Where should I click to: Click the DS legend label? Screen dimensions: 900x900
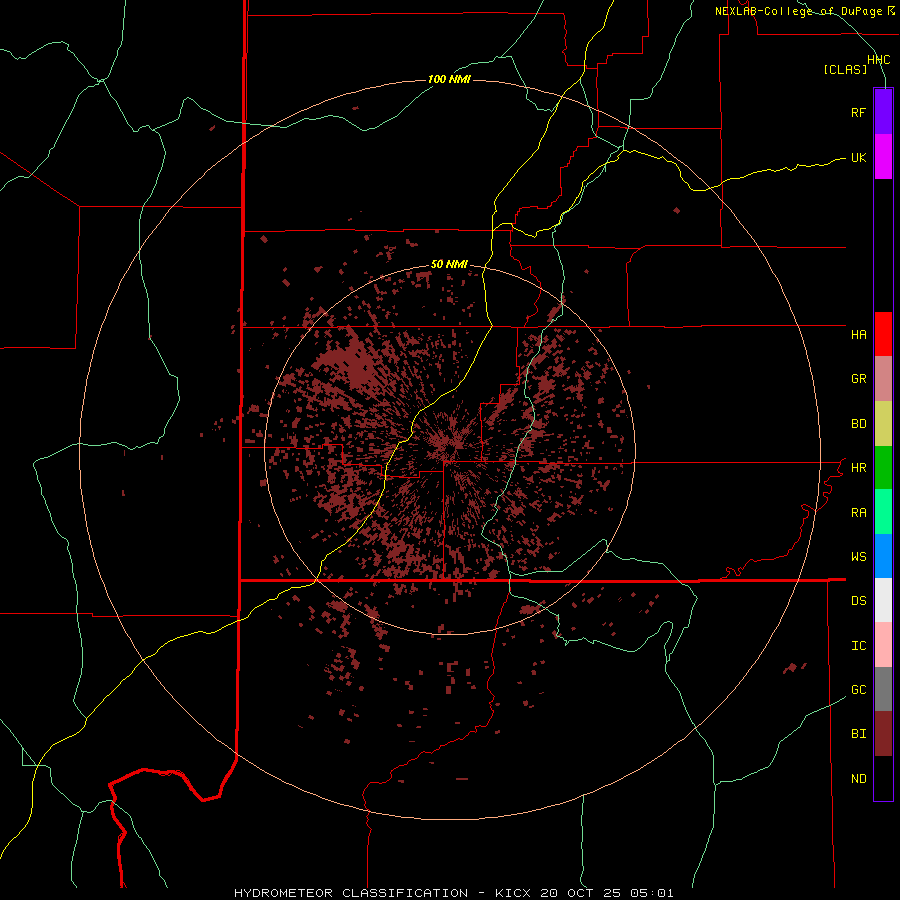(x=858, y=601)
